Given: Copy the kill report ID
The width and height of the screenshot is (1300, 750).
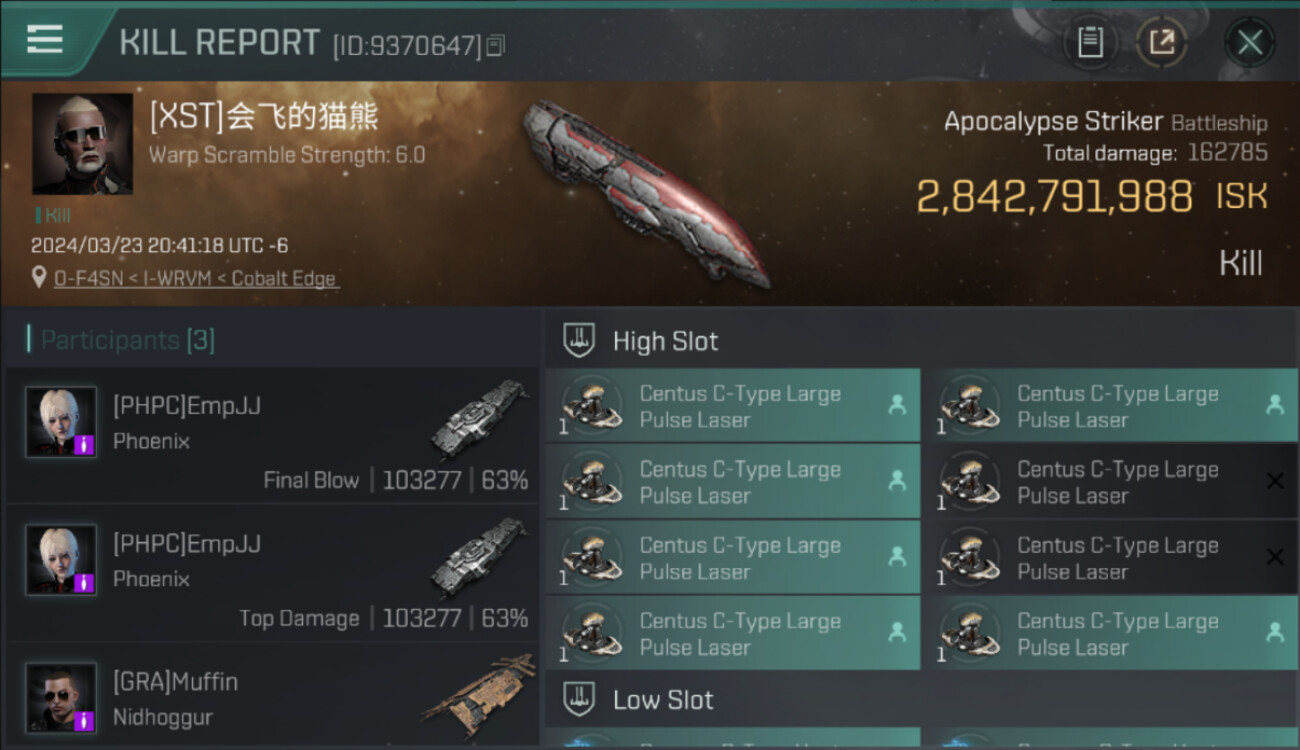Looking at the screenshot, I should [x=497, y=45].
